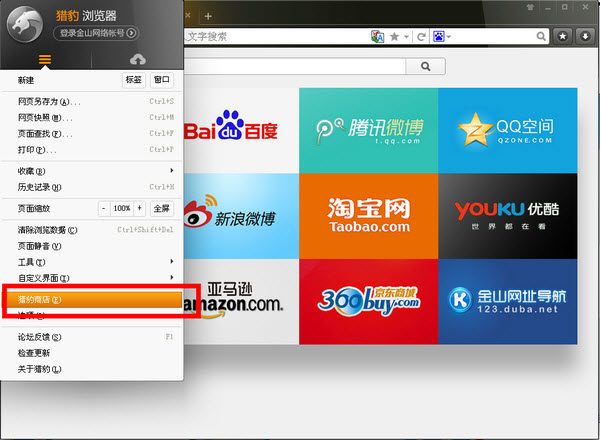This screenshot has height=440, width=601.
Task: Click the 标签 button beside 新建
Action: [x=134, y=80]
